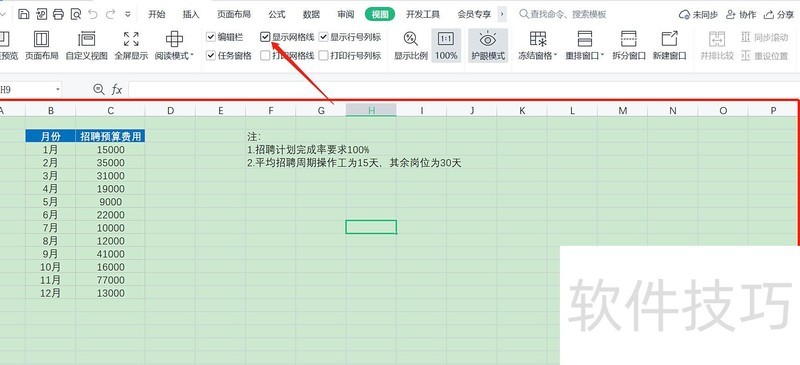Click the 重排窗口 arrange windows icon

coord(585,39)
